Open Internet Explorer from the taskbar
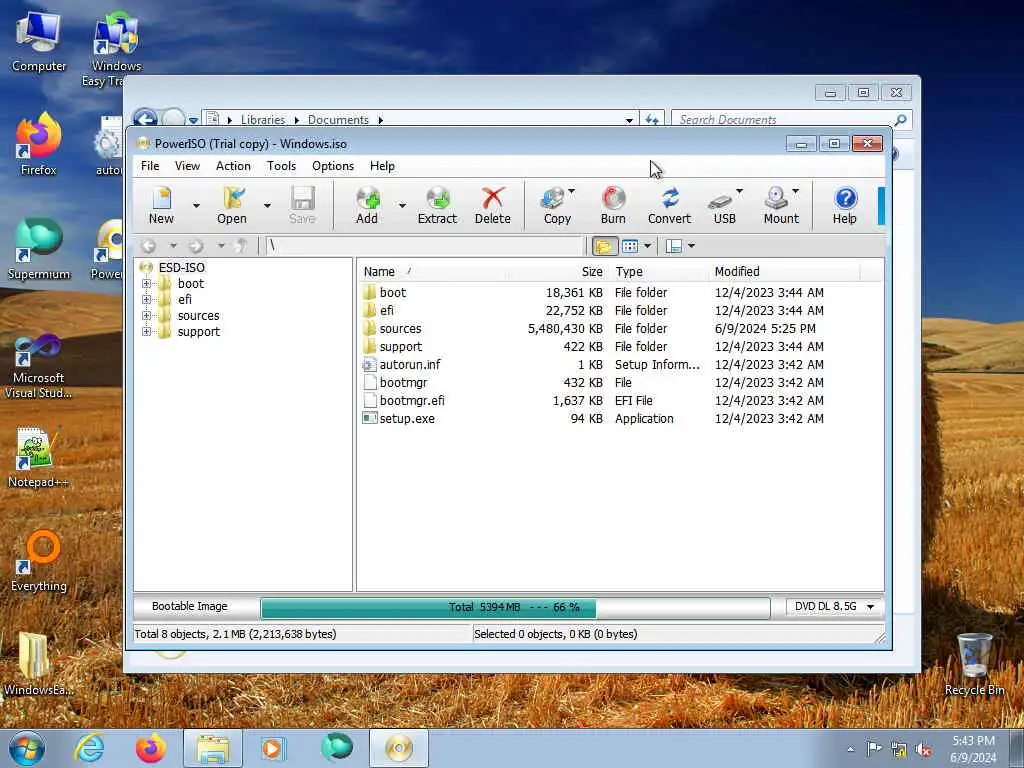Viewport: 1024px width, 768px height. (89, 748)
